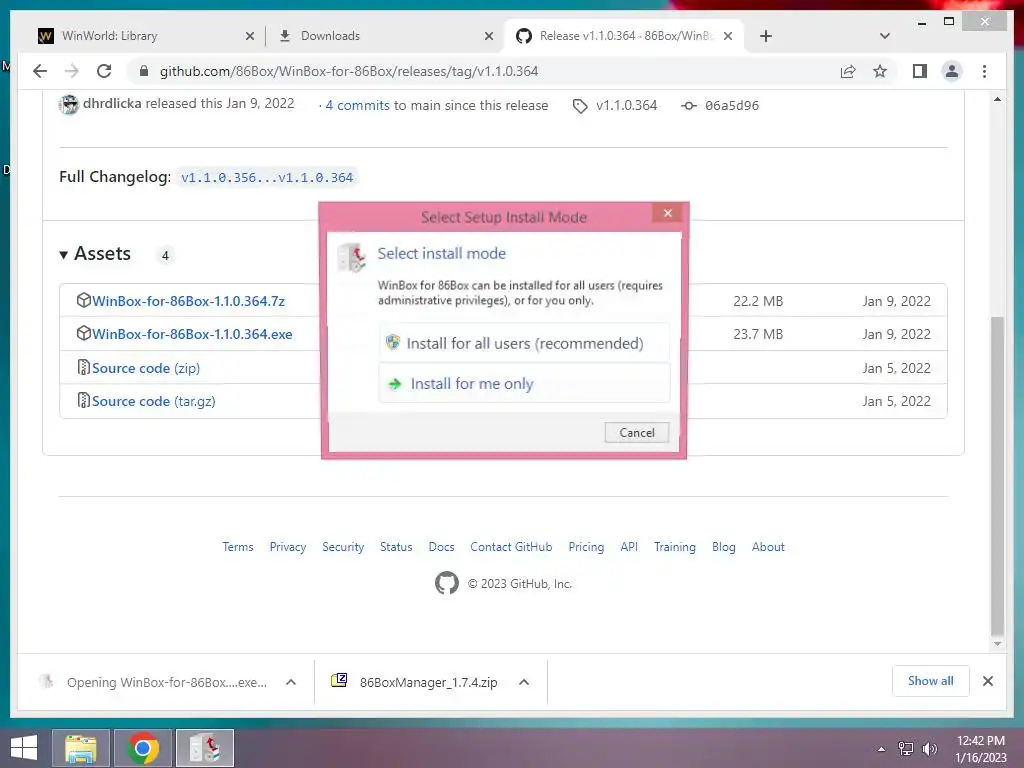
Task: Collapse the Assets section triangle
Action: click(x=63, y=255)
